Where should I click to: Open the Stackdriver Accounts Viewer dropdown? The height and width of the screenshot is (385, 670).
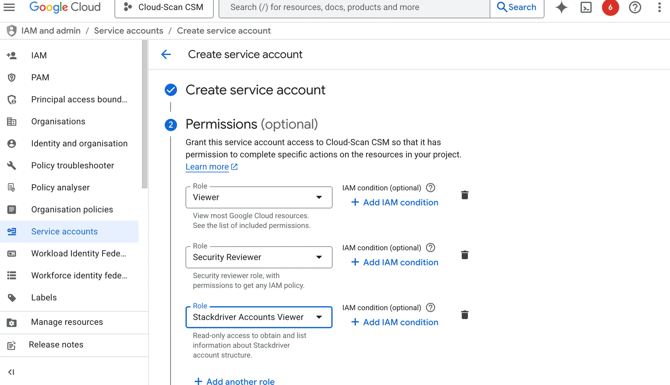[x=259, y=317]
